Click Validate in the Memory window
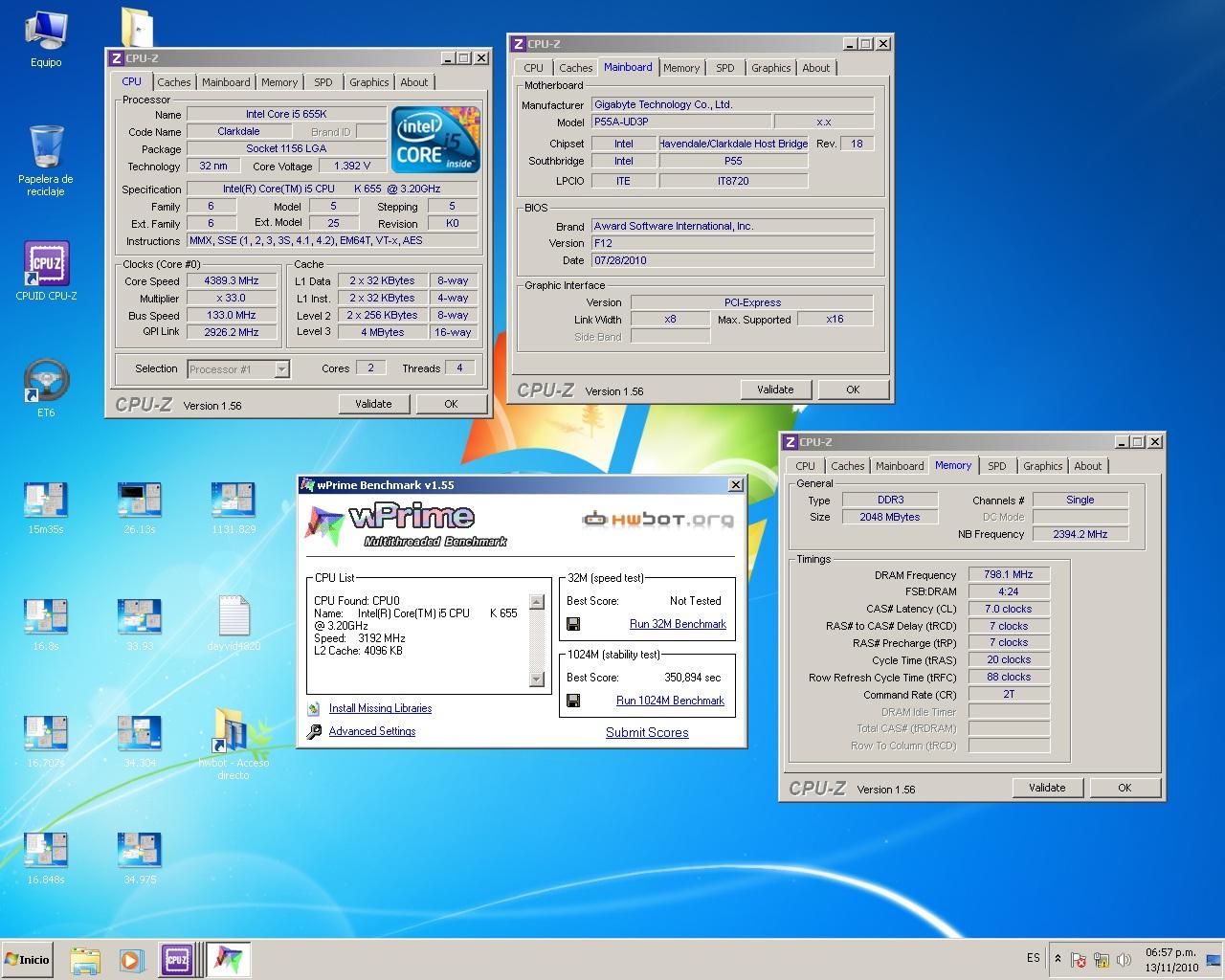This screenshot has width=1225, height=980. click(x=1047, y=788)
